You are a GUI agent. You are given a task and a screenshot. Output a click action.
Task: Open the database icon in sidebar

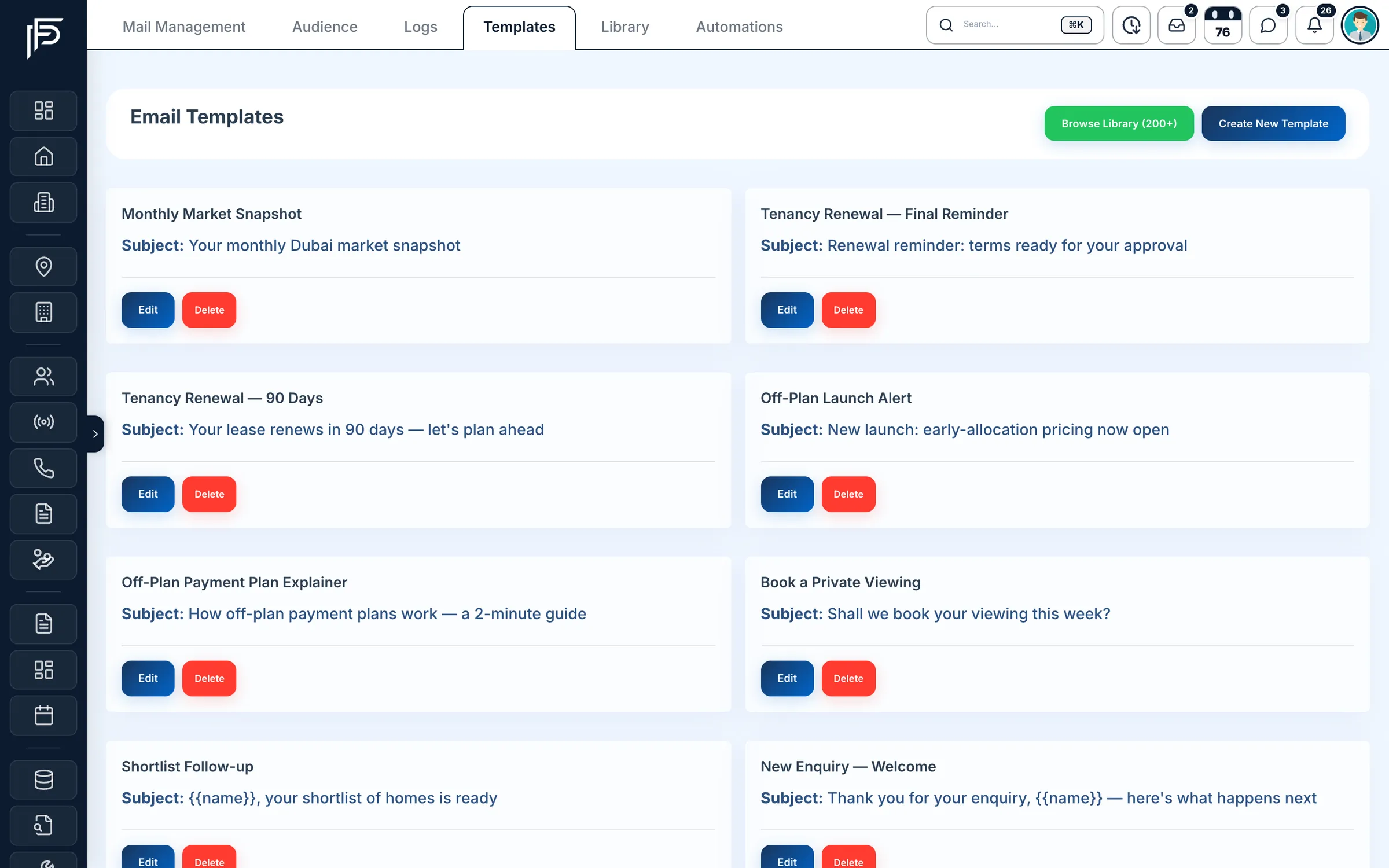coord(43,779)
